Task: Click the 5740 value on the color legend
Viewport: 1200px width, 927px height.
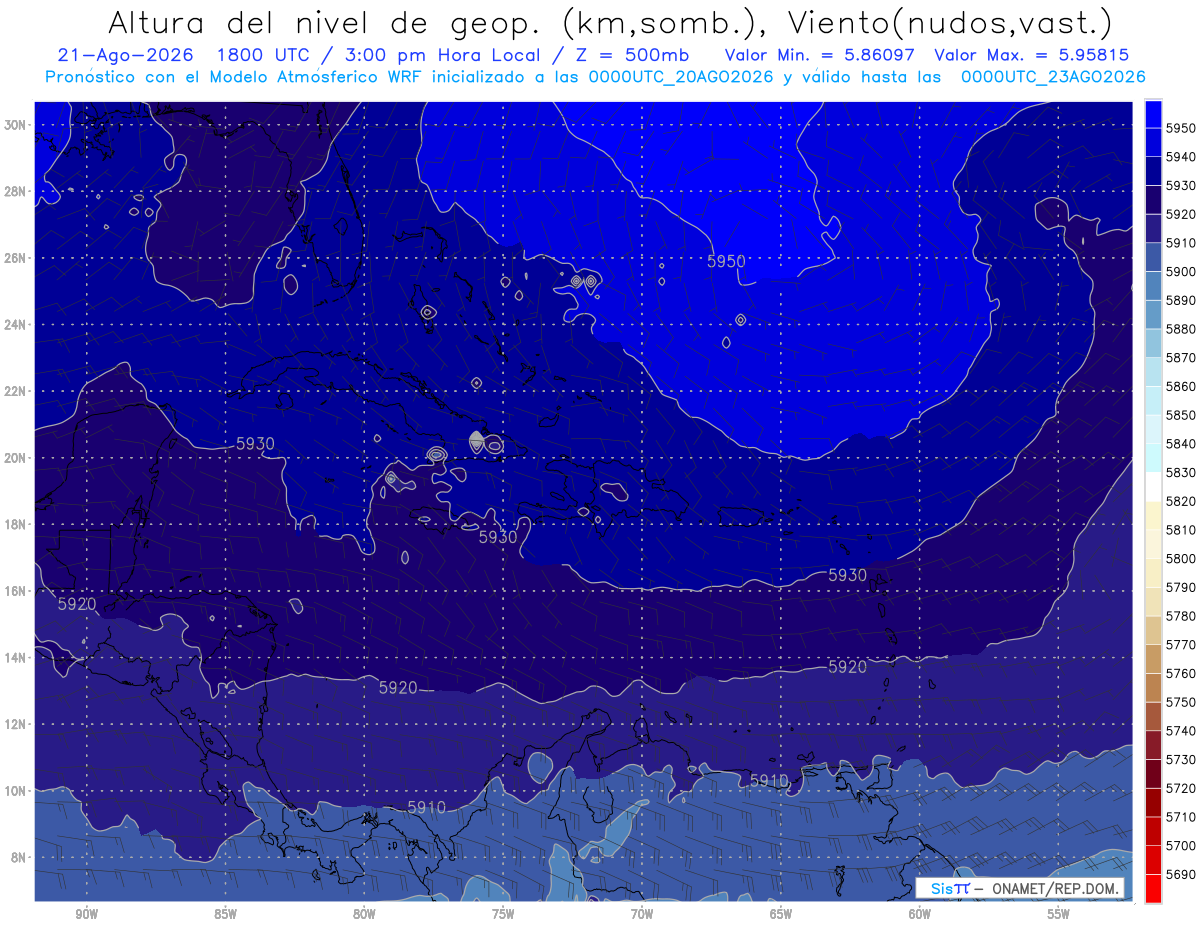Action: pyautogui.click(x=1181, y=731)
